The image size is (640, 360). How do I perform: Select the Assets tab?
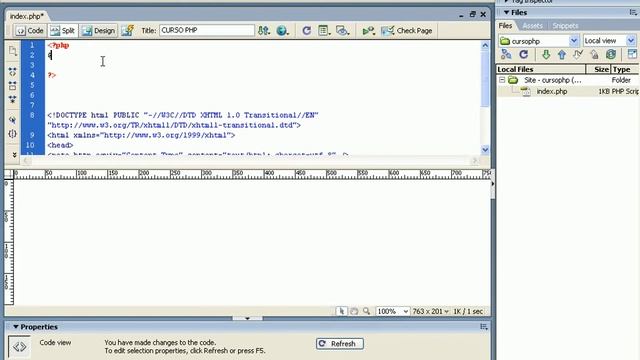533,26
